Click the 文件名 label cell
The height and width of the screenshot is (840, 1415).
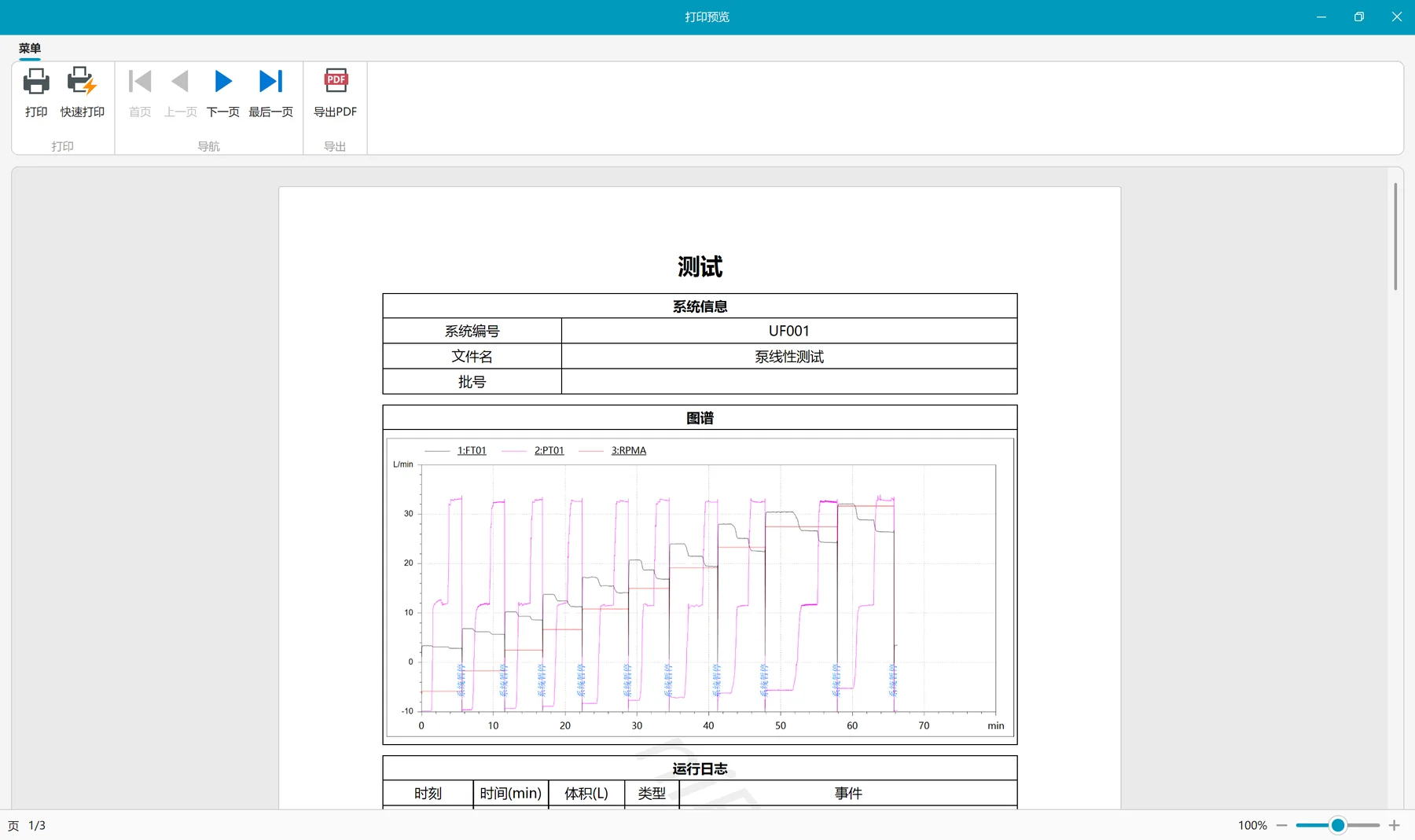[x=472, y=356]
